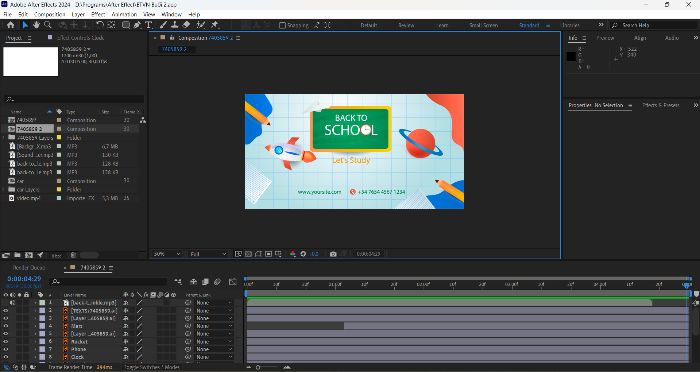
Task: Expand the Rocket layer properties
Action: point(35,342)
